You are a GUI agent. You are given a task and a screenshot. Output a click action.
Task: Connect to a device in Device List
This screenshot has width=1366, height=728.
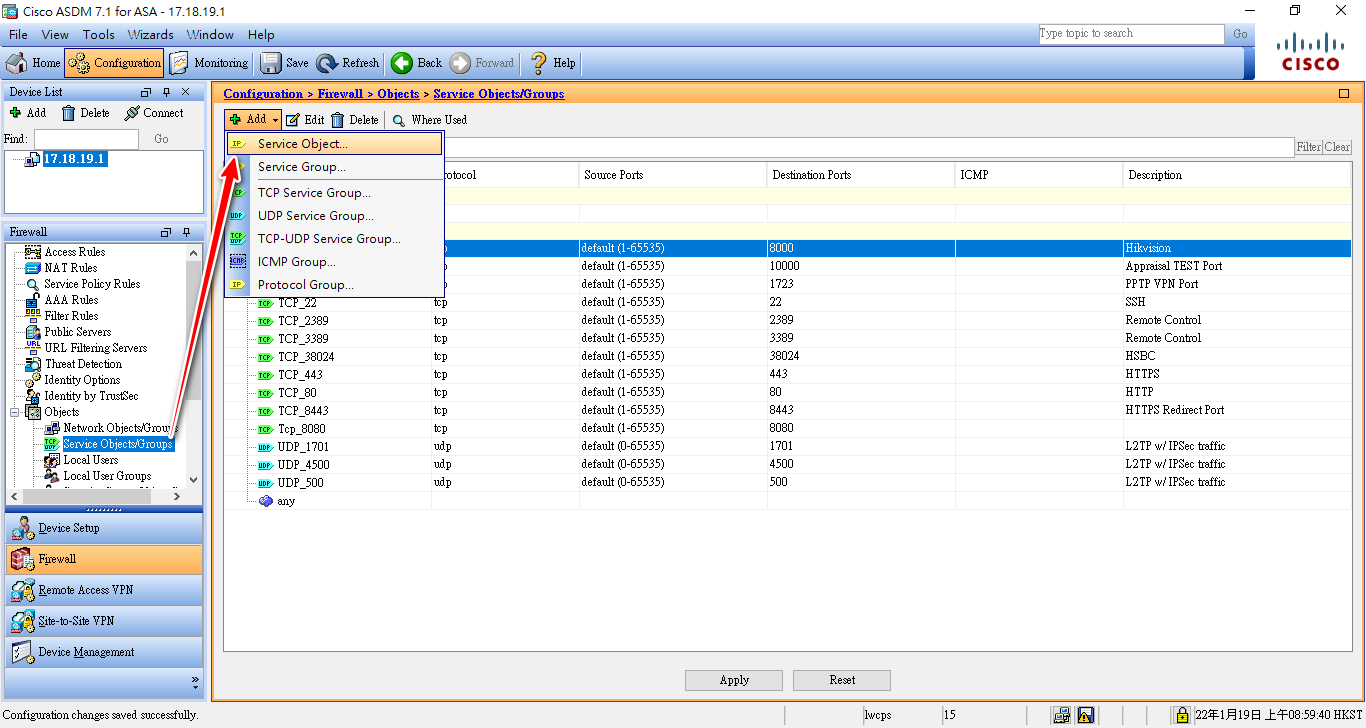[156, 112]
